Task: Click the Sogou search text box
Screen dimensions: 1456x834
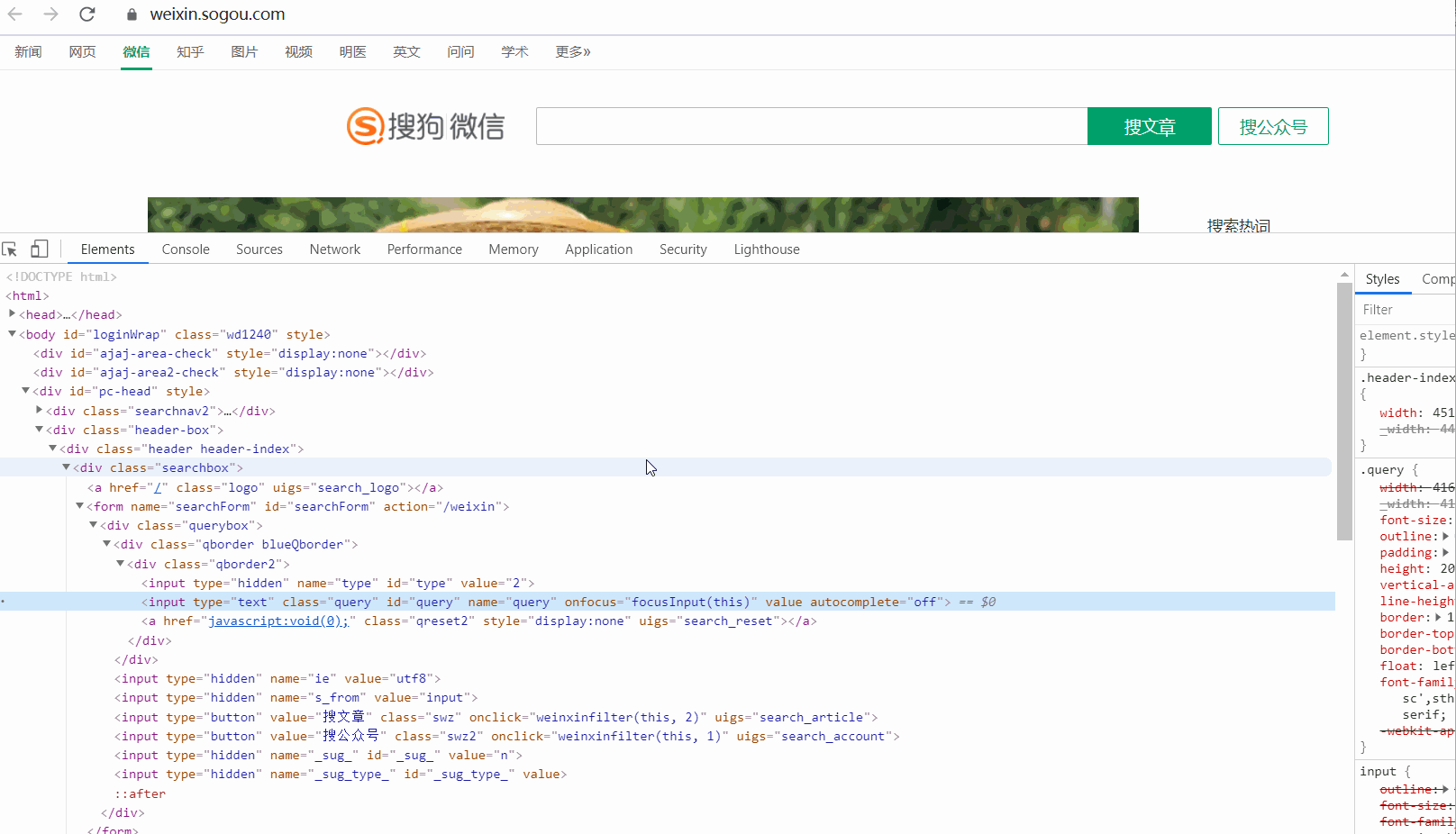Action: tap(812, 126)
